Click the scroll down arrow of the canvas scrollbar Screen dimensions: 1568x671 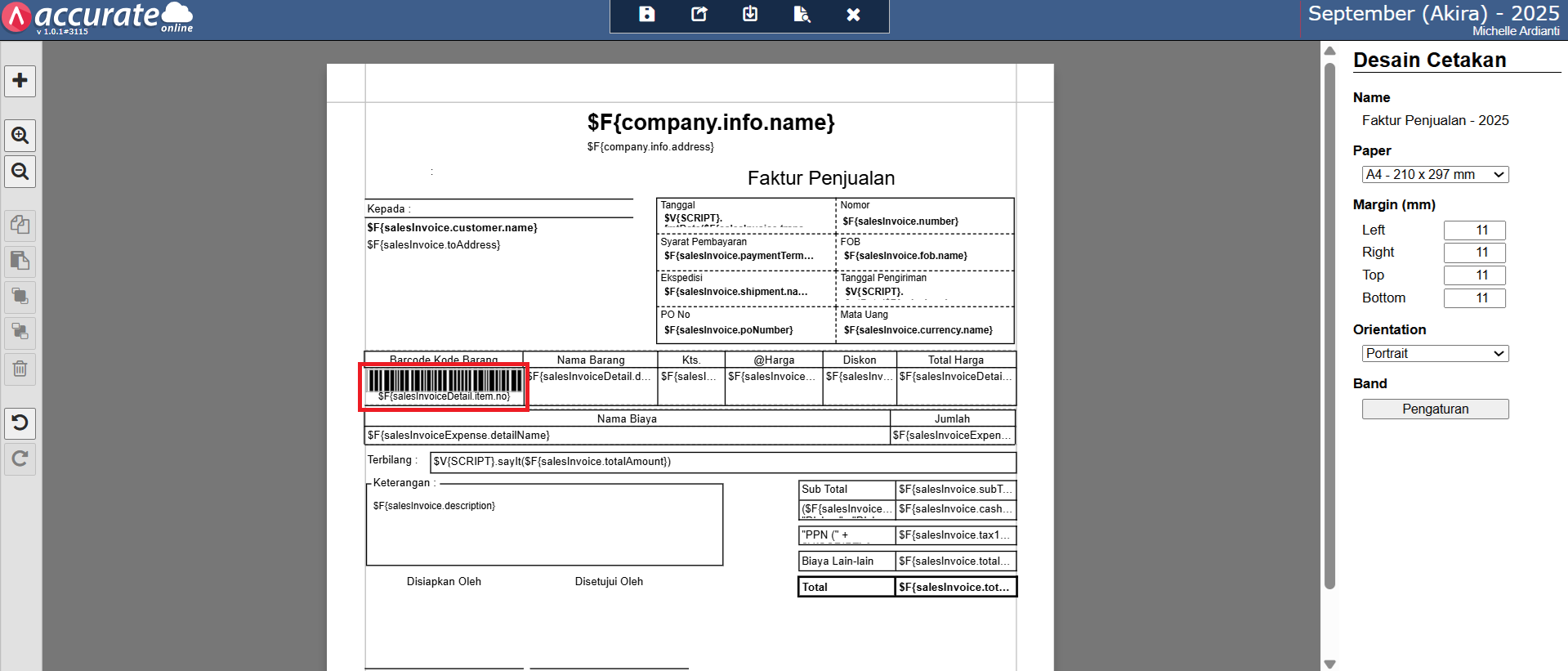[x=1329, y=664]
